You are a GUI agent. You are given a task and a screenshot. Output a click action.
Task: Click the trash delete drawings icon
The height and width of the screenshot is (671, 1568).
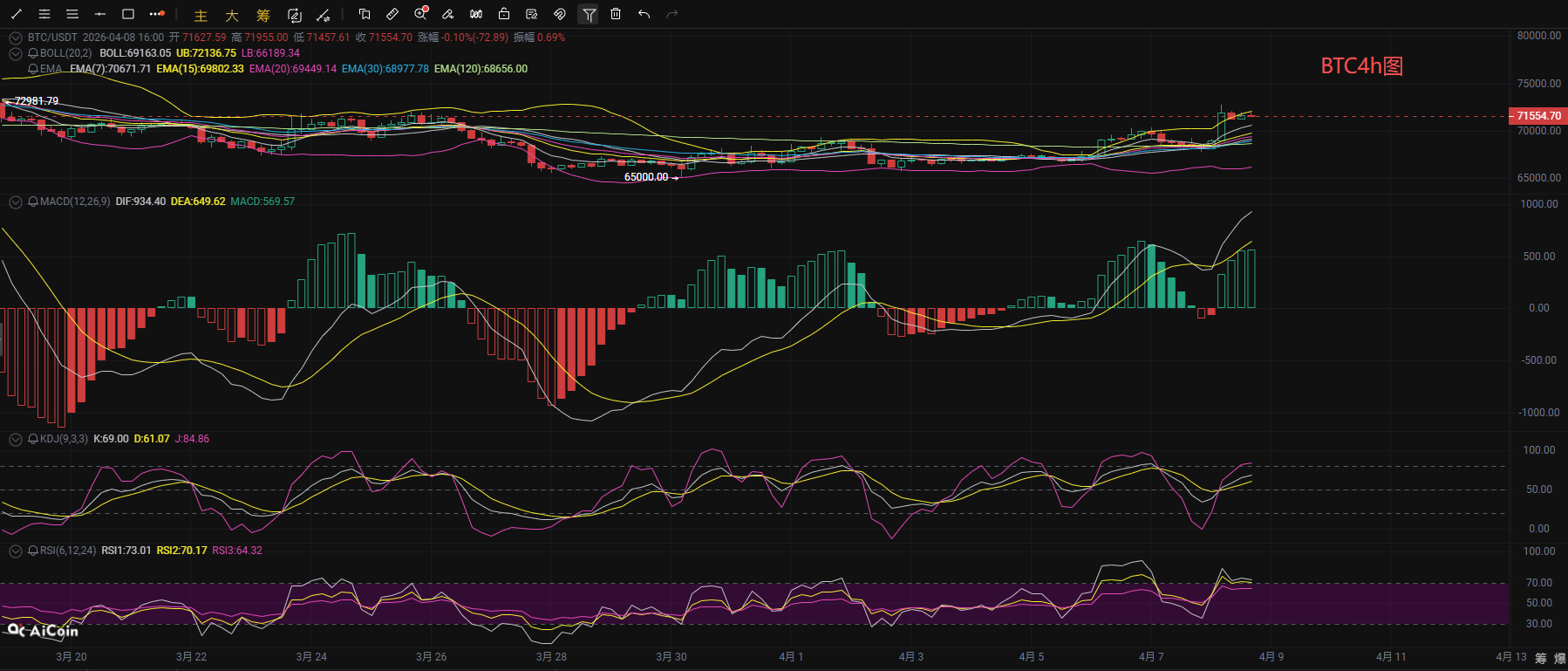[616, 14]
